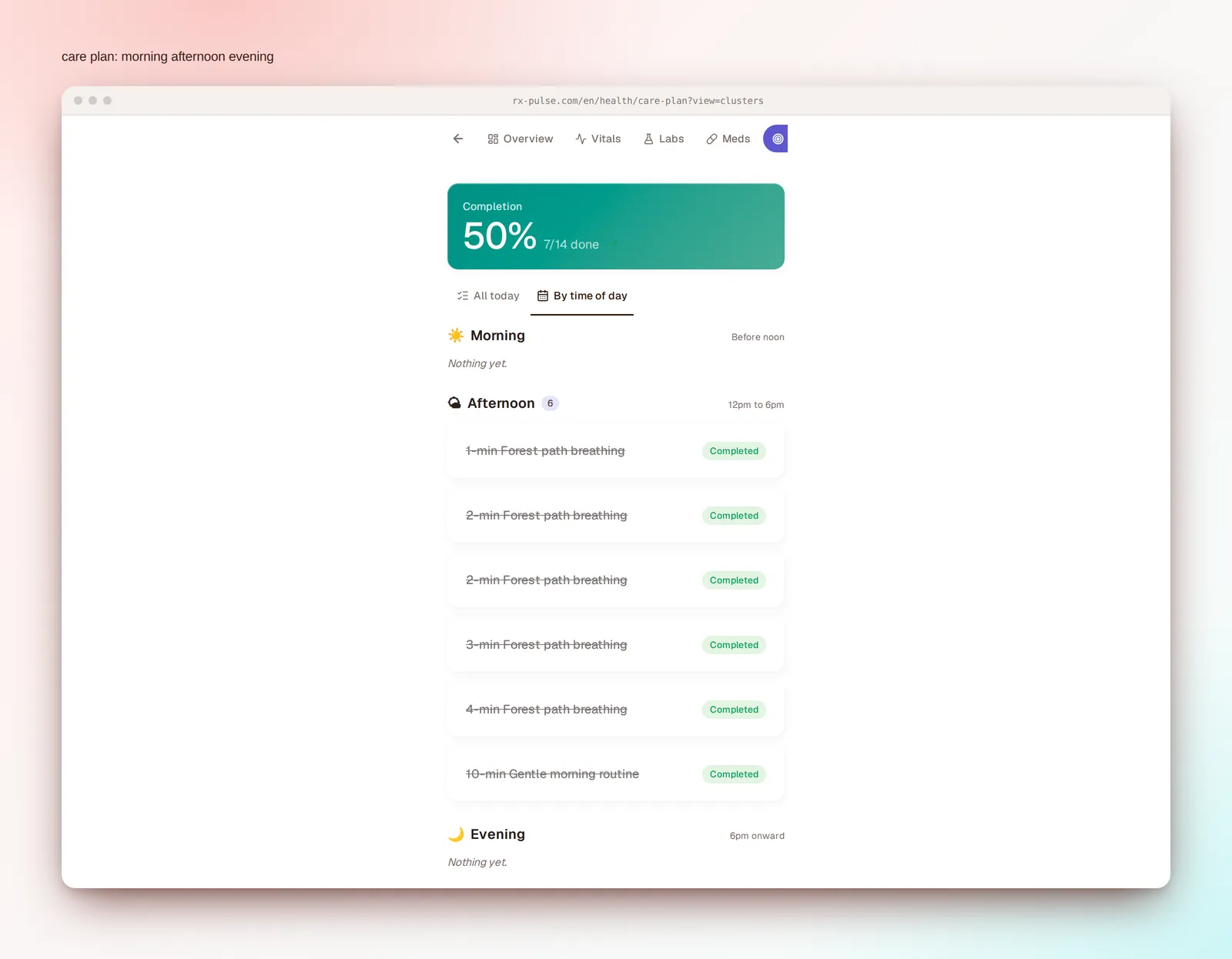The width and height of the screenshot is (1232, 959).
Task: Click Completed badge on 3-min Forest path breathing
Action: [734, 645]
